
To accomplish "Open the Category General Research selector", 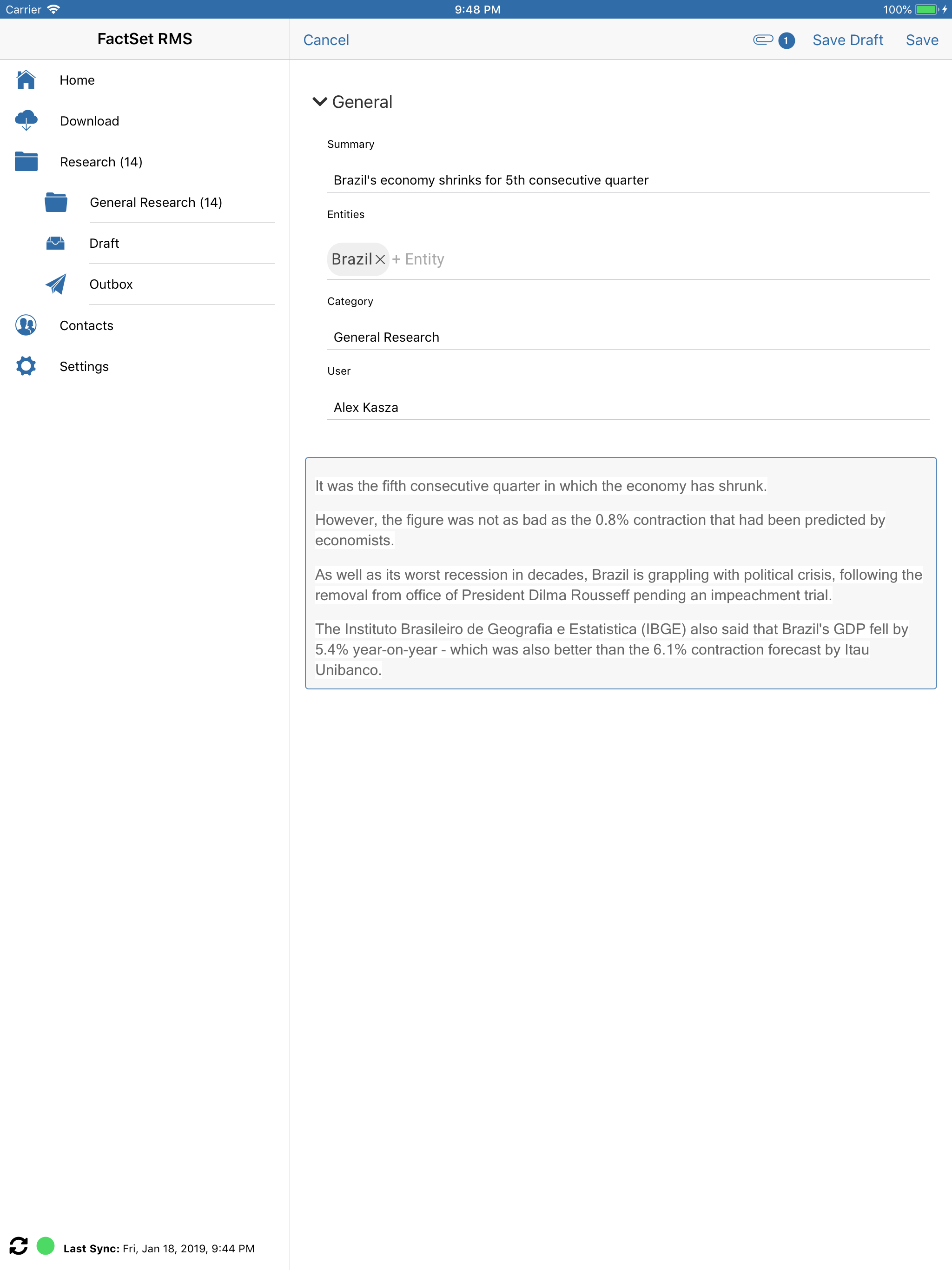I will click(628, 337).
